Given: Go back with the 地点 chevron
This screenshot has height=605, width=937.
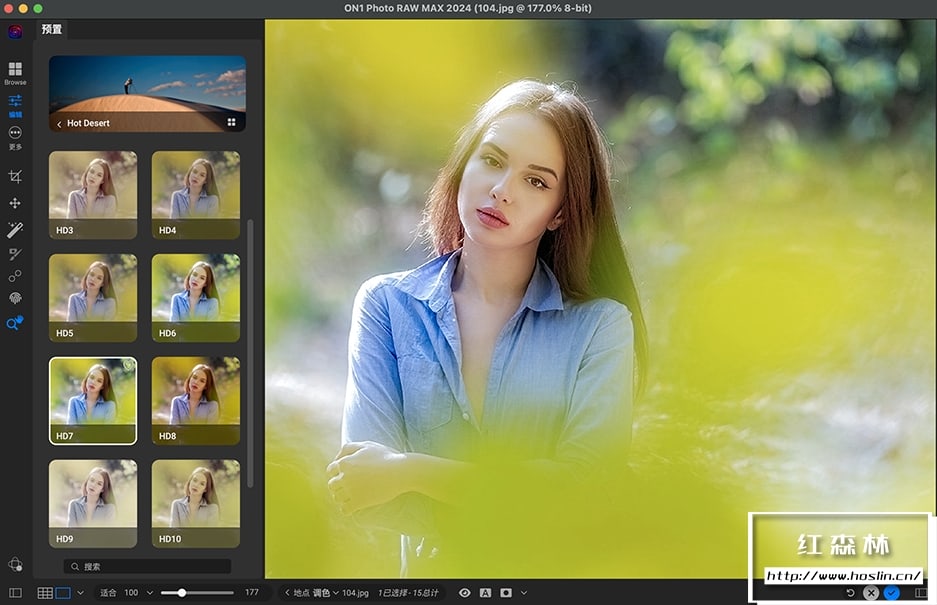Looking at the screenshot, I should [x=287, y=593].
